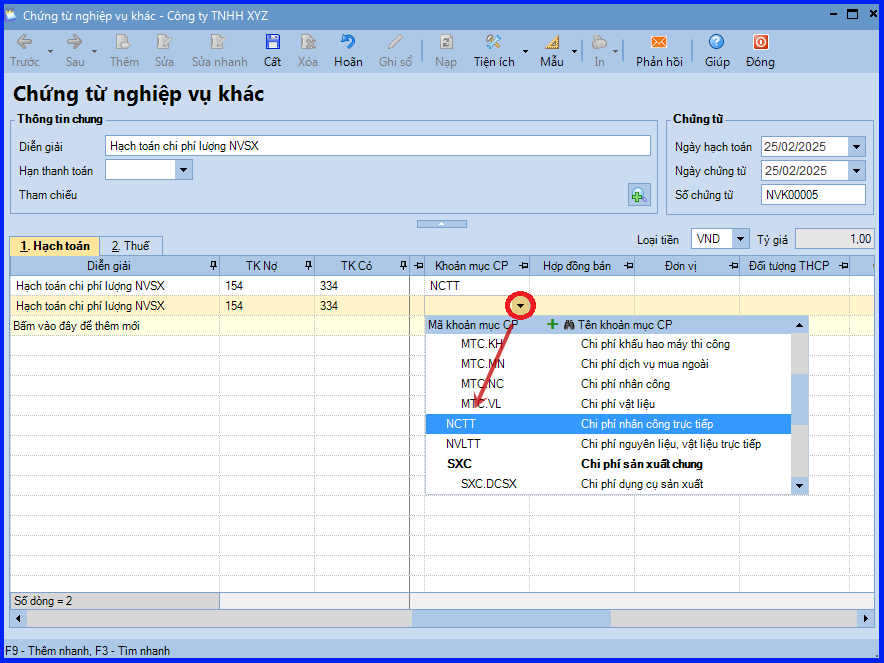
Task: Toggle the pin on TK Nợ column
Action: (308, 266)
